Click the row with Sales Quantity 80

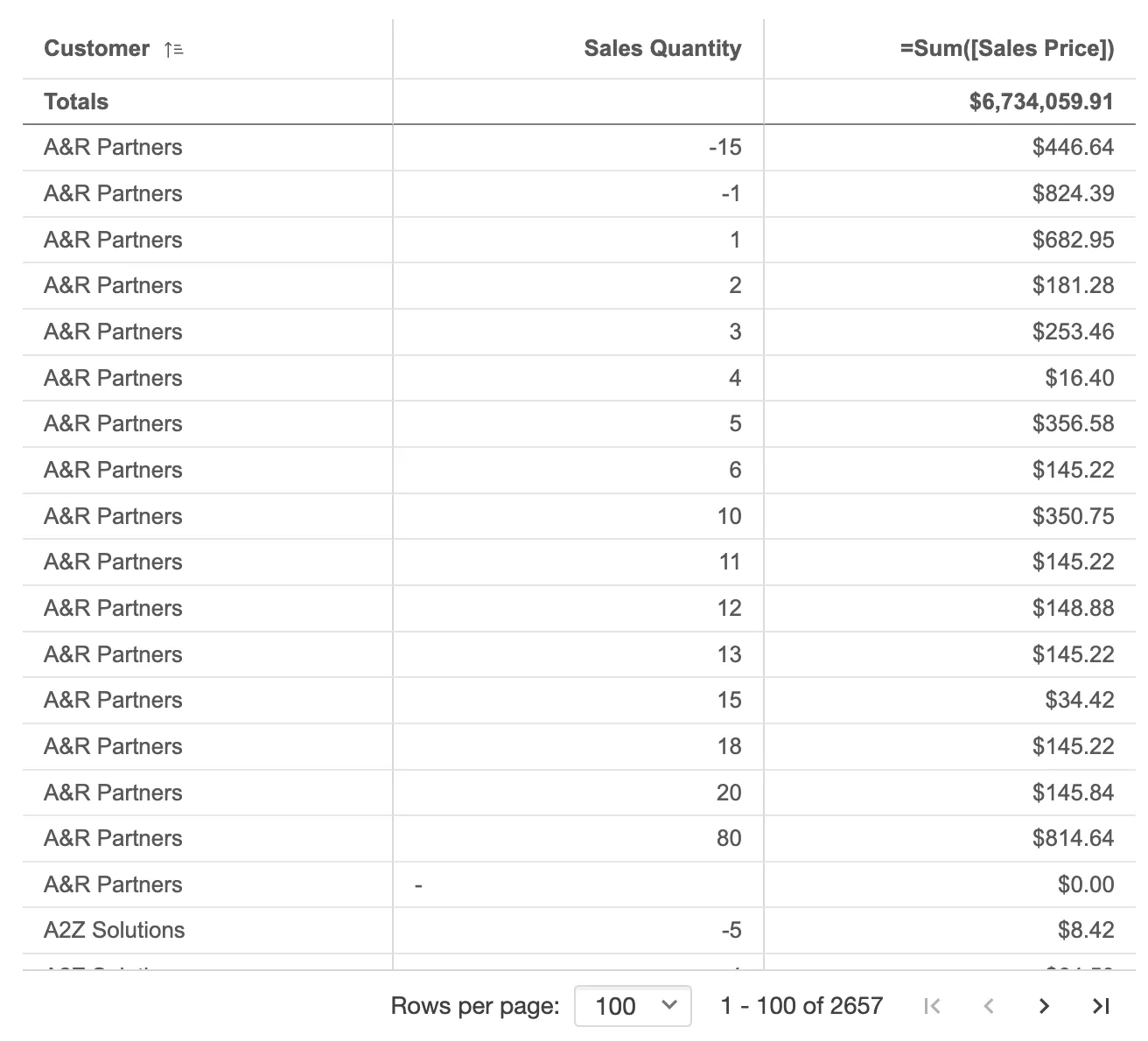[x=727, y=838]
